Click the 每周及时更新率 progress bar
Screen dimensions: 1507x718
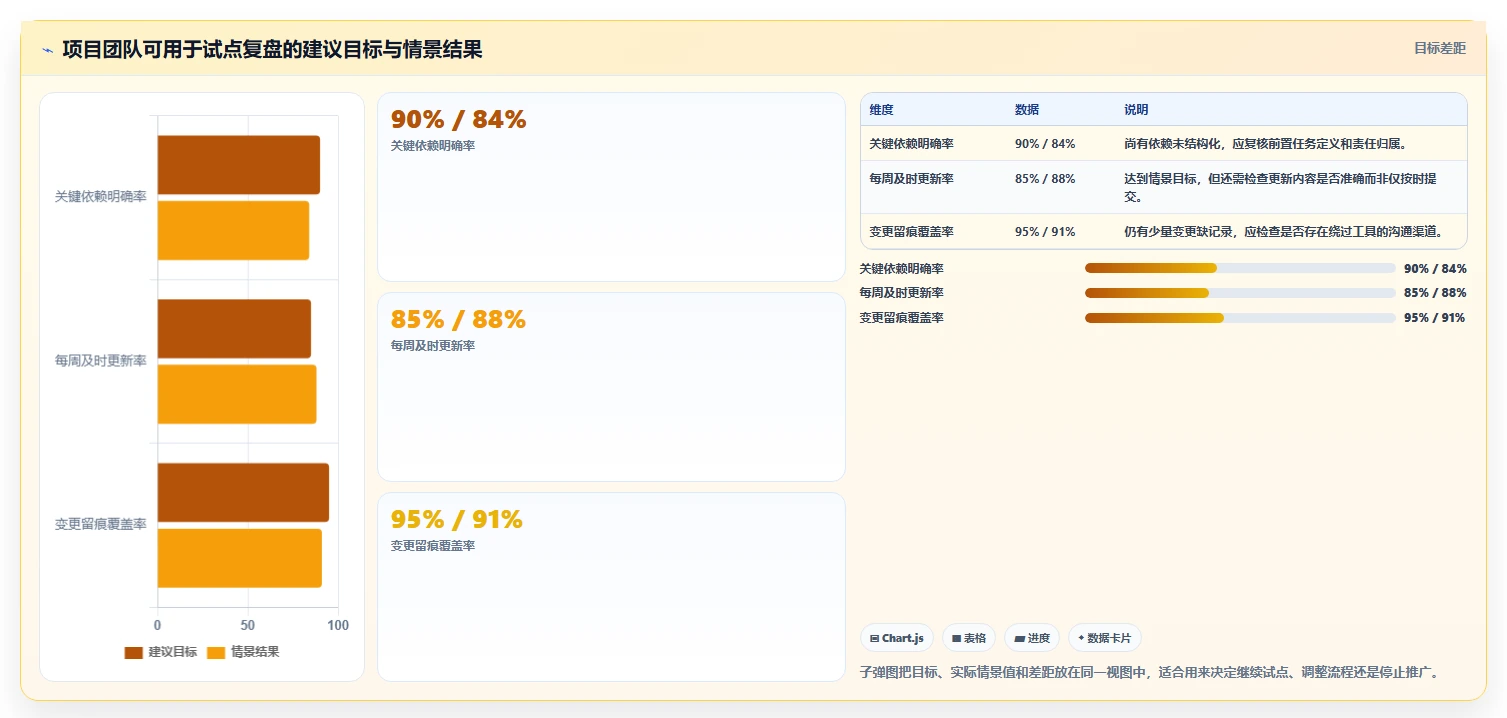(1240, 293)
